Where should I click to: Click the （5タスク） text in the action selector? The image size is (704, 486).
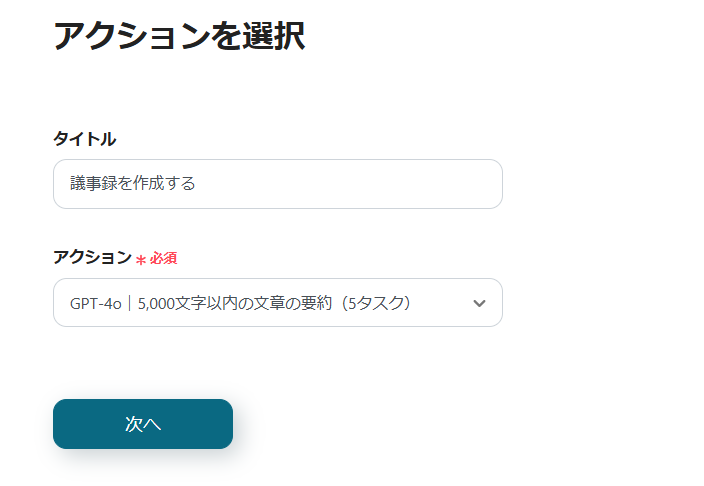(376, 303)
